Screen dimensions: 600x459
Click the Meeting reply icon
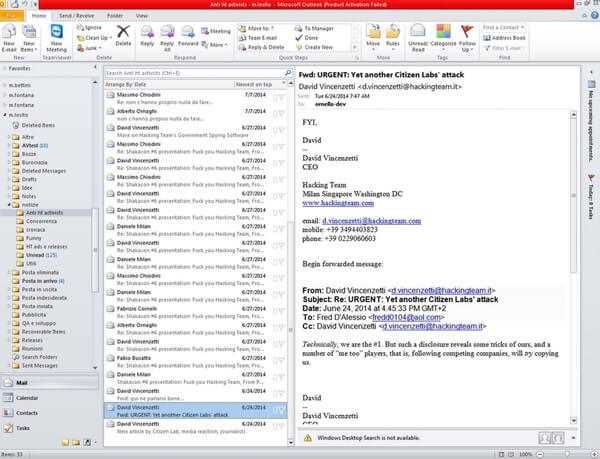tap(216, 31)
